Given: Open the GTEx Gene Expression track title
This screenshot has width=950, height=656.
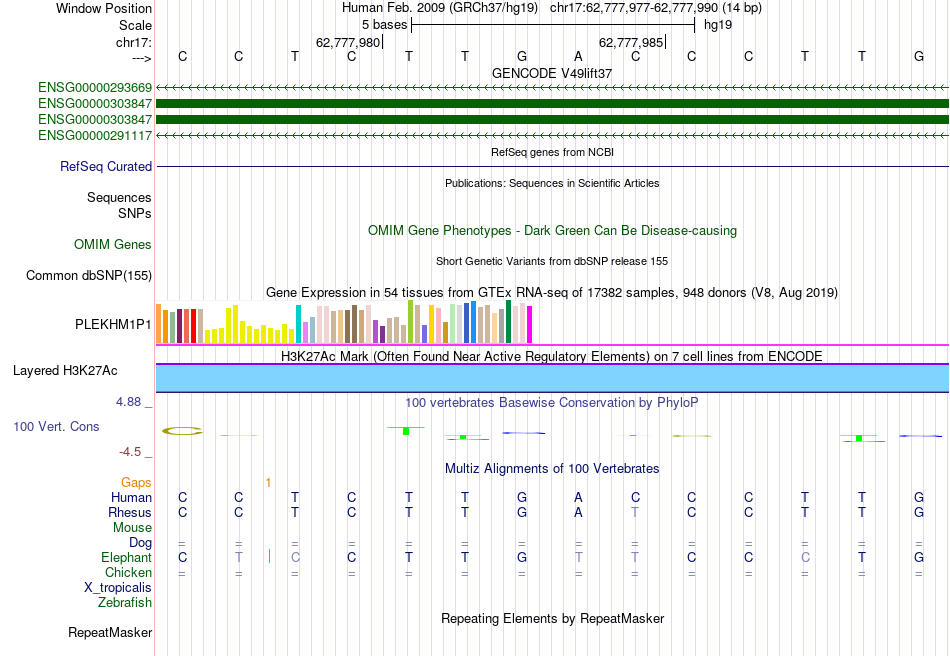Looking at the screenshot, I should pyautogui.click(x=552, y=293).
